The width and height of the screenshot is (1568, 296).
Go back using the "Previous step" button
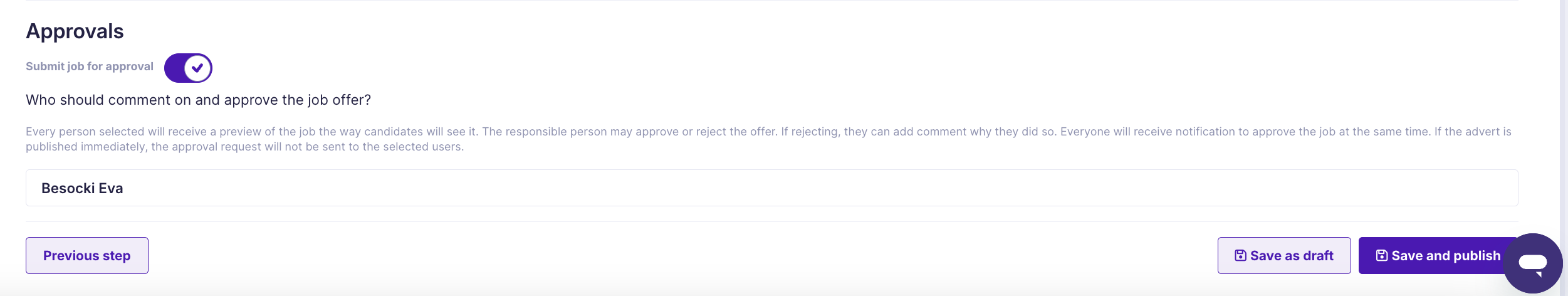(86, 255)
